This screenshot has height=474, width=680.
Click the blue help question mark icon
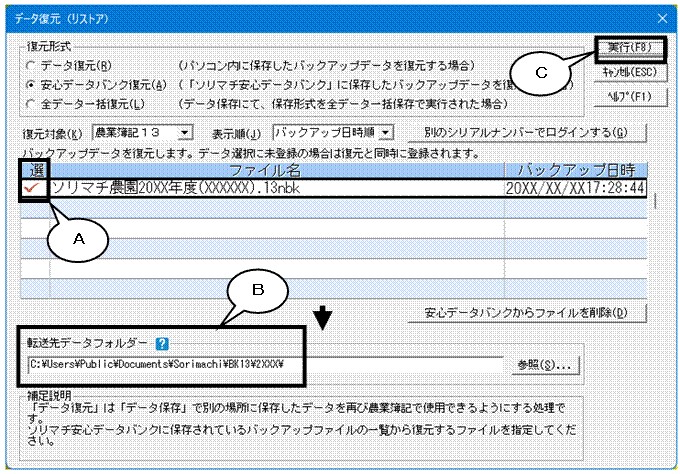(162, 344)
